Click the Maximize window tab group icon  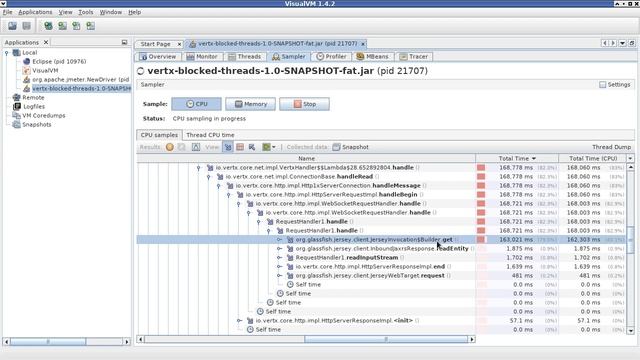tap(631, 43)
